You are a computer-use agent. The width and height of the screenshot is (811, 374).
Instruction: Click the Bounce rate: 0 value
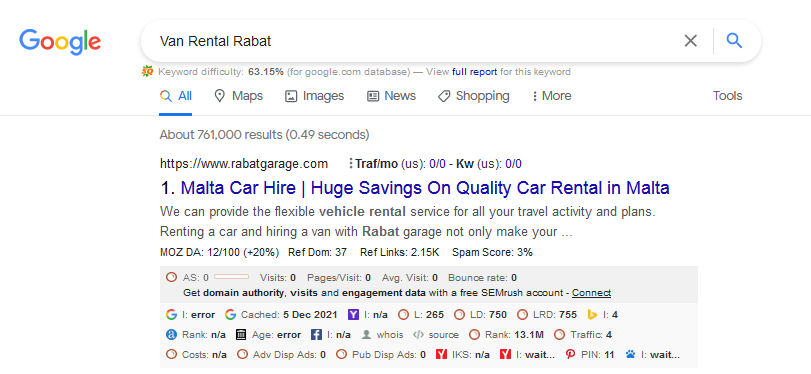pos(482,277)
